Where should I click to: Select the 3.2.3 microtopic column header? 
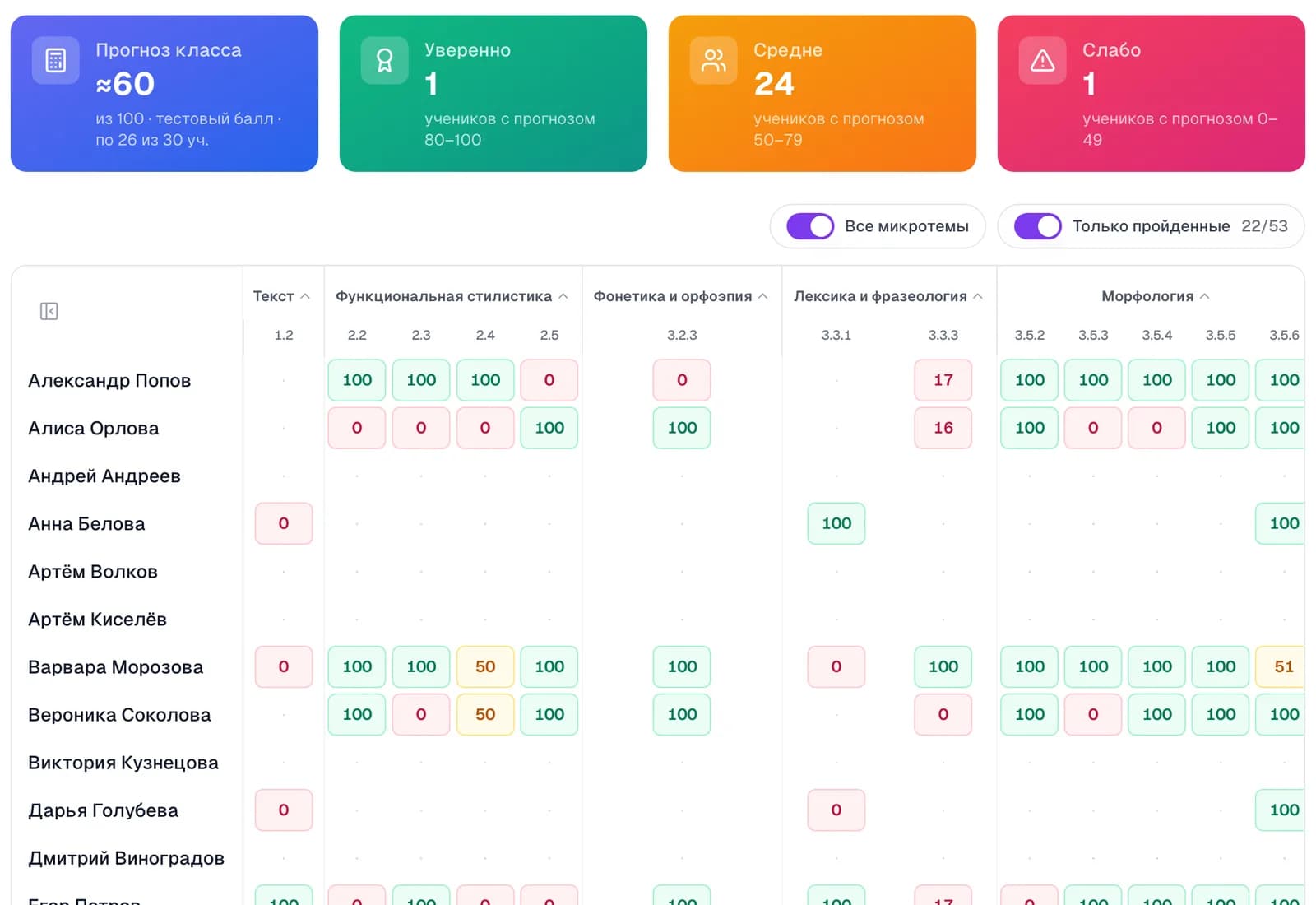pos(682,335)
